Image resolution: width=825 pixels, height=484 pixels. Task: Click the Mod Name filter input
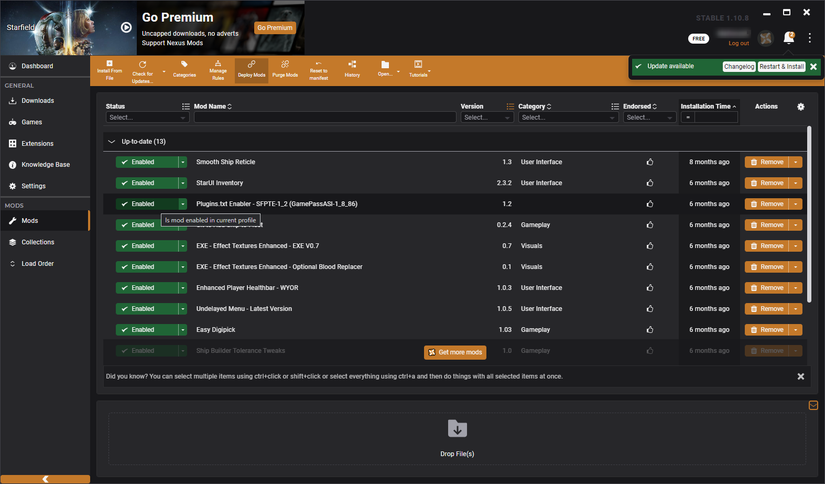click(325, 118)
